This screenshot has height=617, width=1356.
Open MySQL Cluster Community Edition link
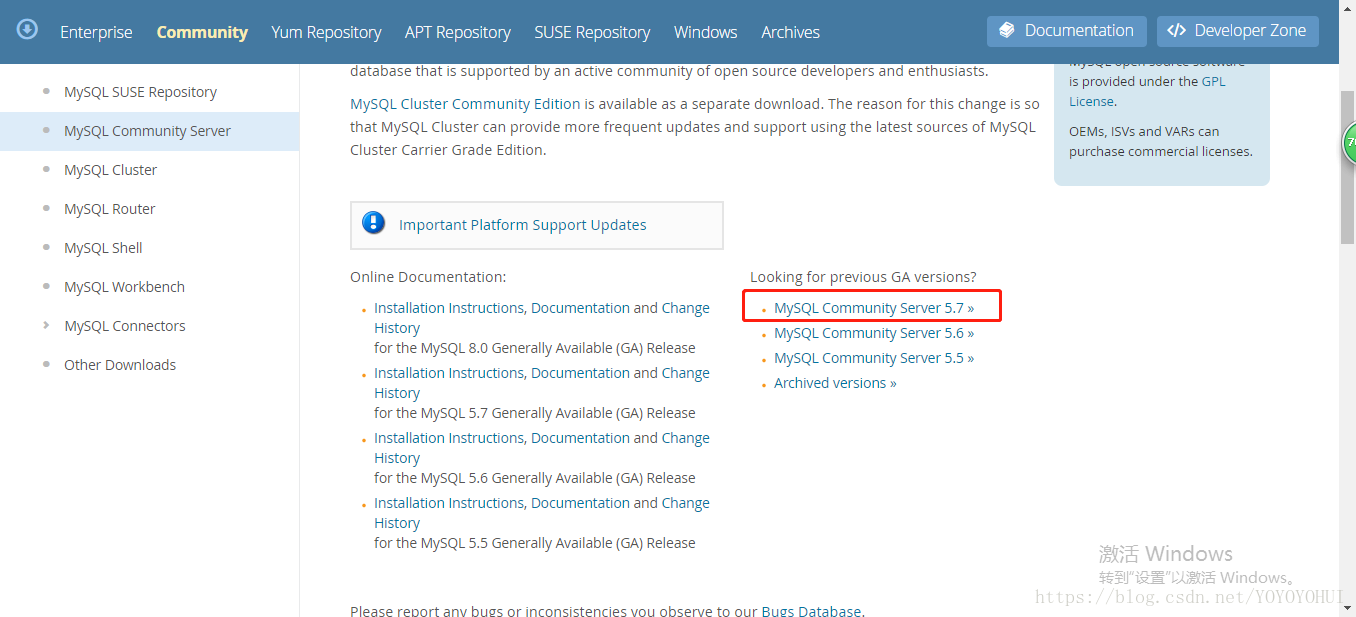pos(465,104)
